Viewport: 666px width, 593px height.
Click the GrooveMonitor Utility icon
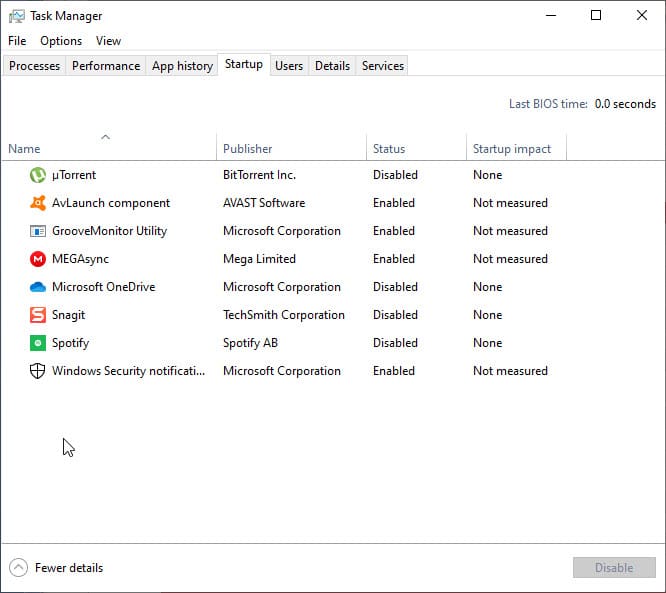pyautogui.click(x=38, y=231)
